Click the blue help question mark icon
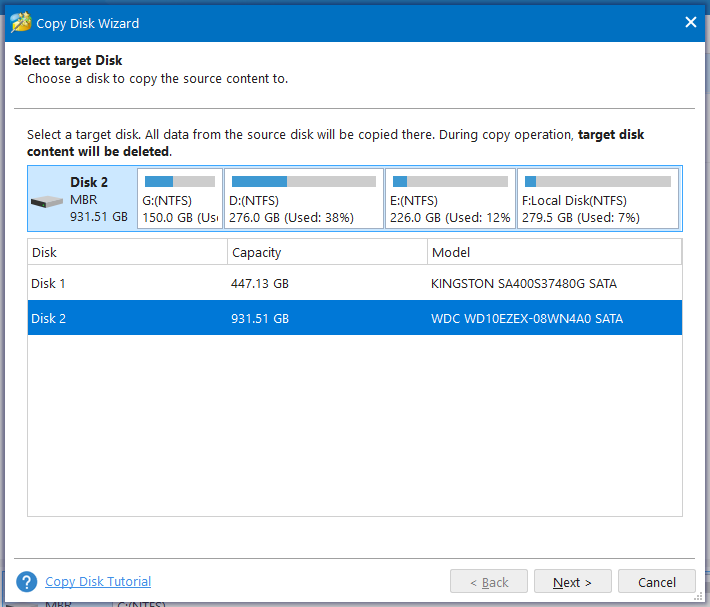Screen dimensions: 710x607 27,582
